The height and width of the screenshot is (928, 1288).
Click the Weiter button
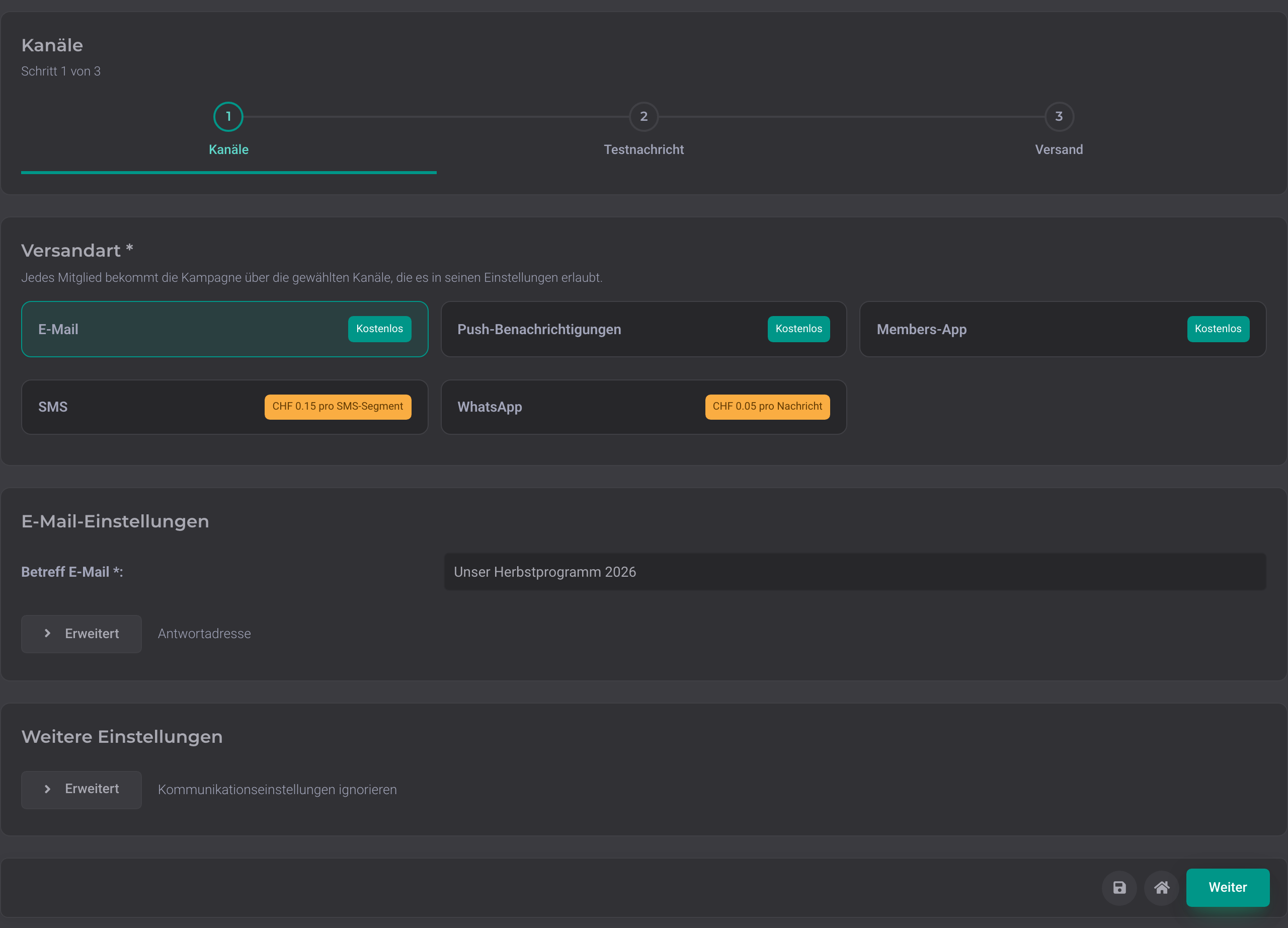(x=1227, y=887)
